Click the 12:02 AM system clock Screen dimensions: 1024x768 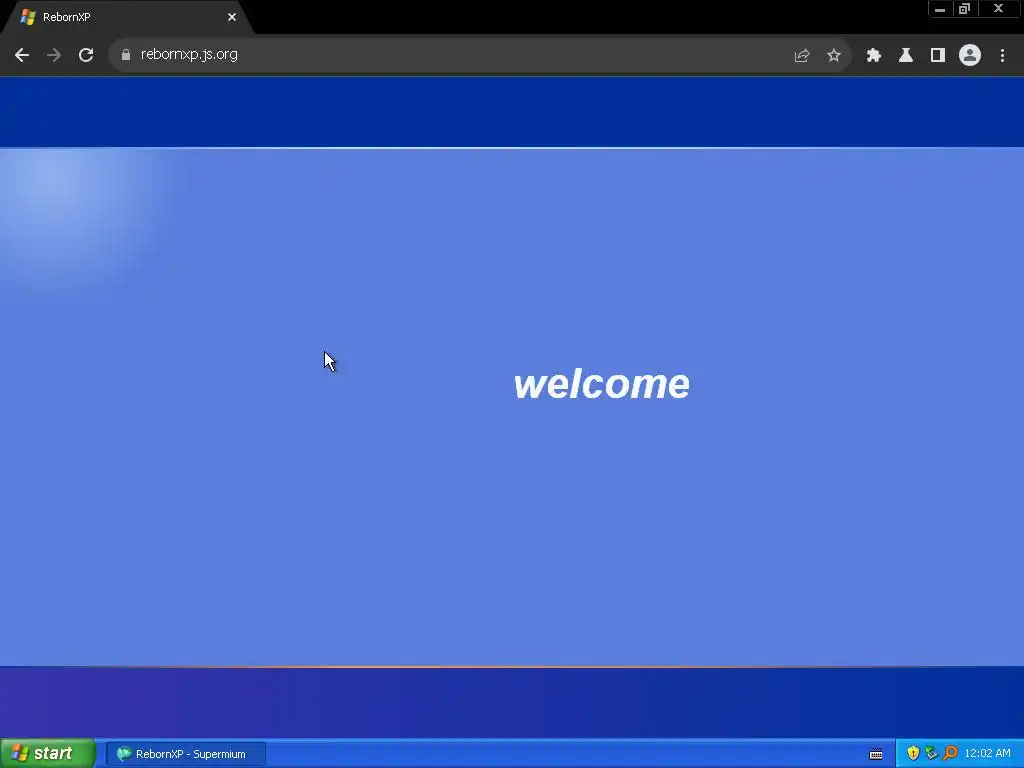click(987, 753)
